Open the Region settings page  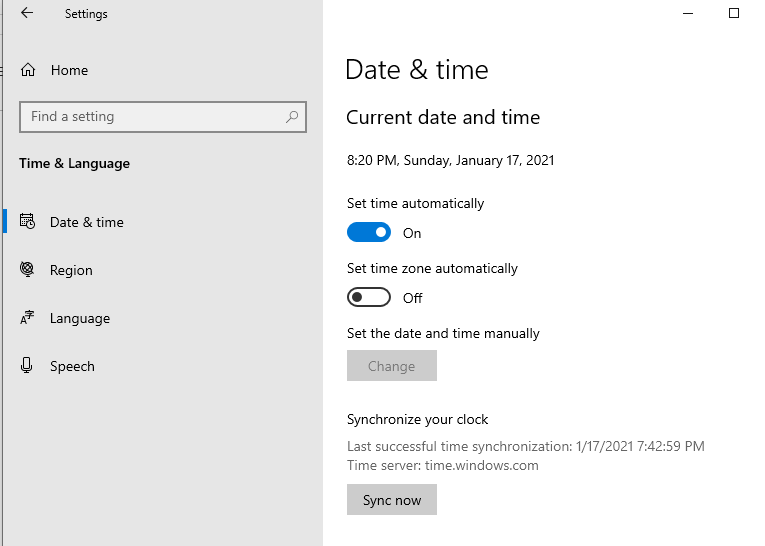71,270
